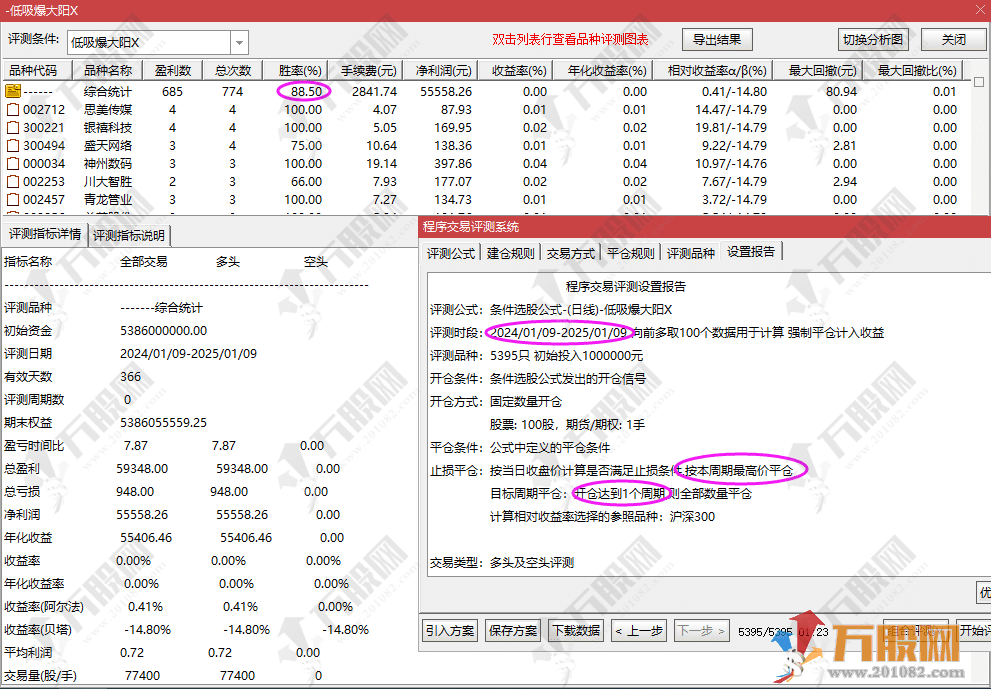Select the 思美传媒 row name
Image resolution: width=991 pixels, height=689 pixels.
[107, 109]
